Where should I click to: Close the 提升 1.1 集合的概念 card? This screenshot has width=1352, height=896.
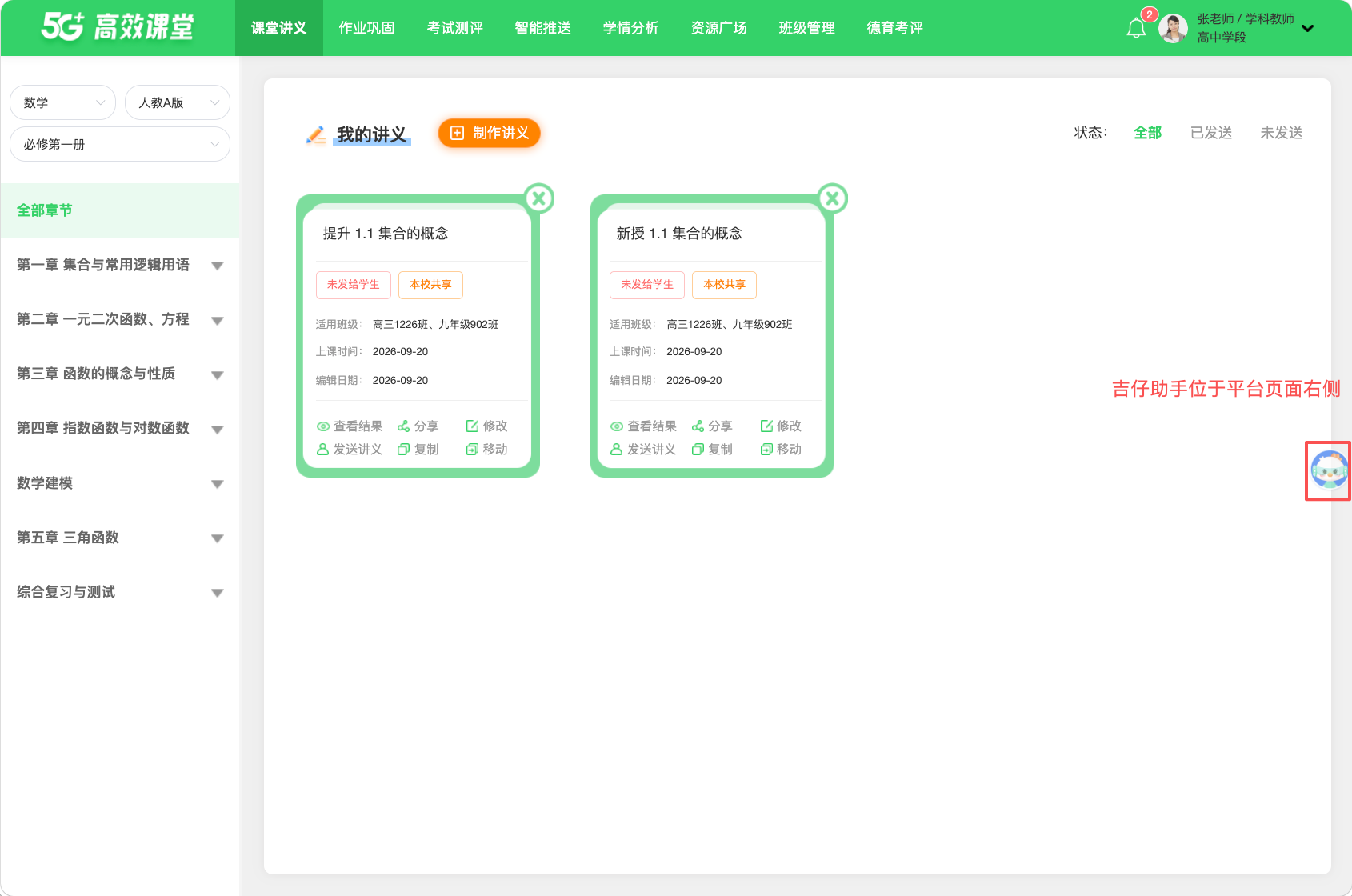coord(539,198)
